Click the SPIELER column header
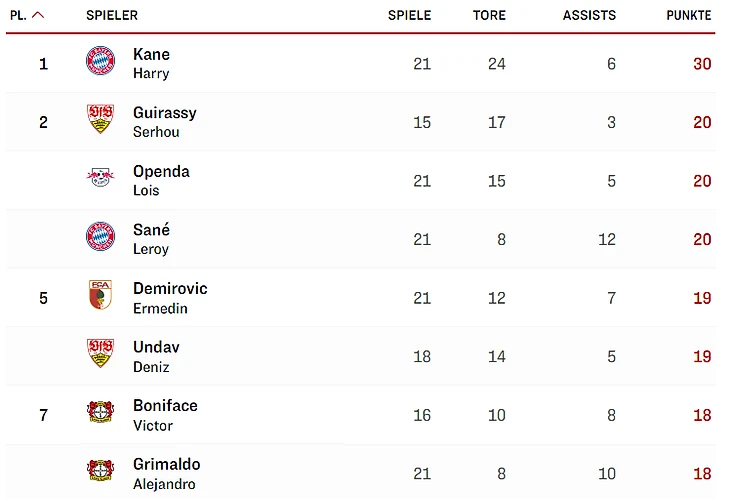Screen dimensions: 730x499 coord(112,15)
